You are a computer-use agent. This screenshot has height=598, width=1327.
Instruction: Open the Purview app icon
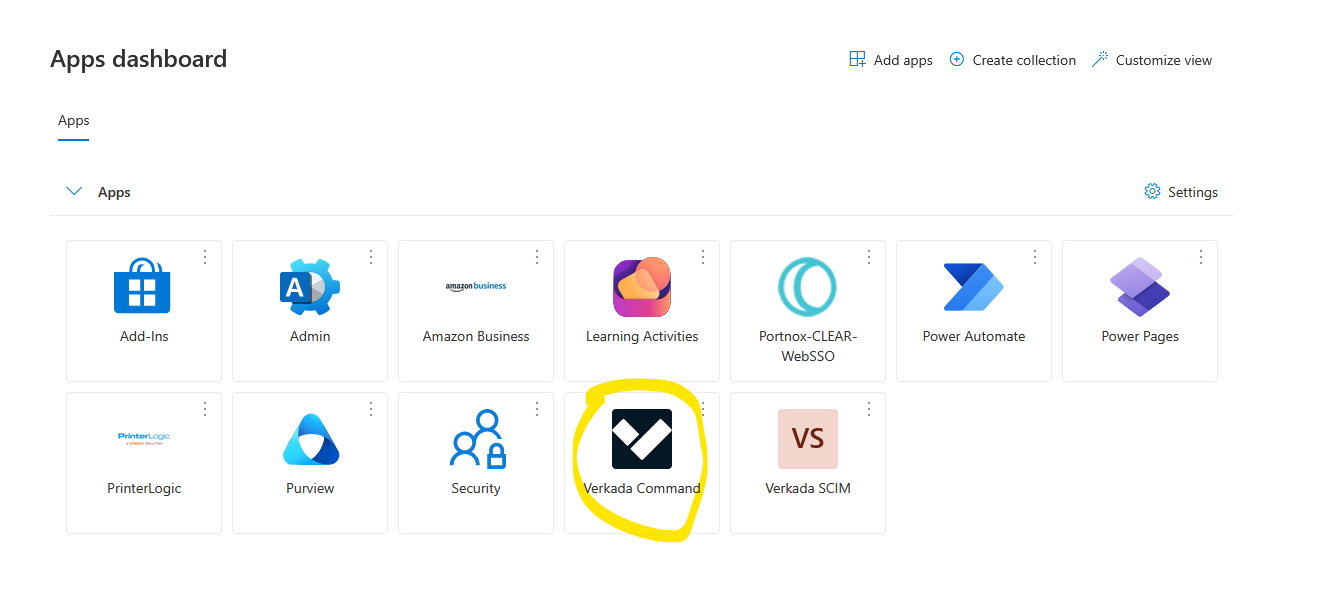pyautogui.click(x=309, y=439)
